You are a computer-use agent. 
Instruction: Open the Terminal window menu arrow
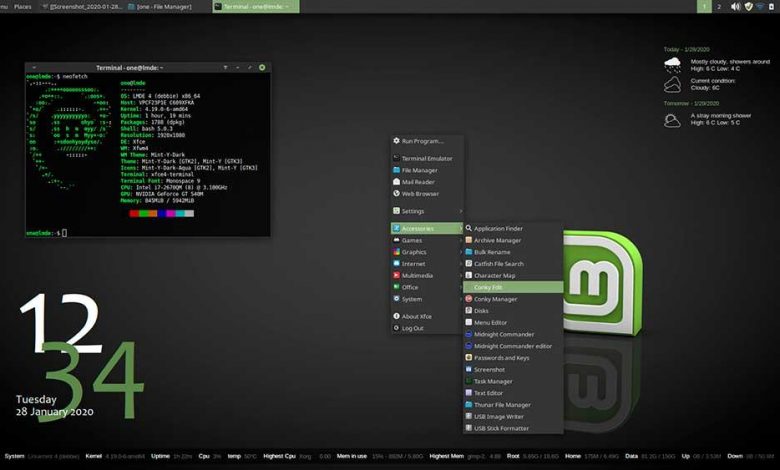coord(34,68)
